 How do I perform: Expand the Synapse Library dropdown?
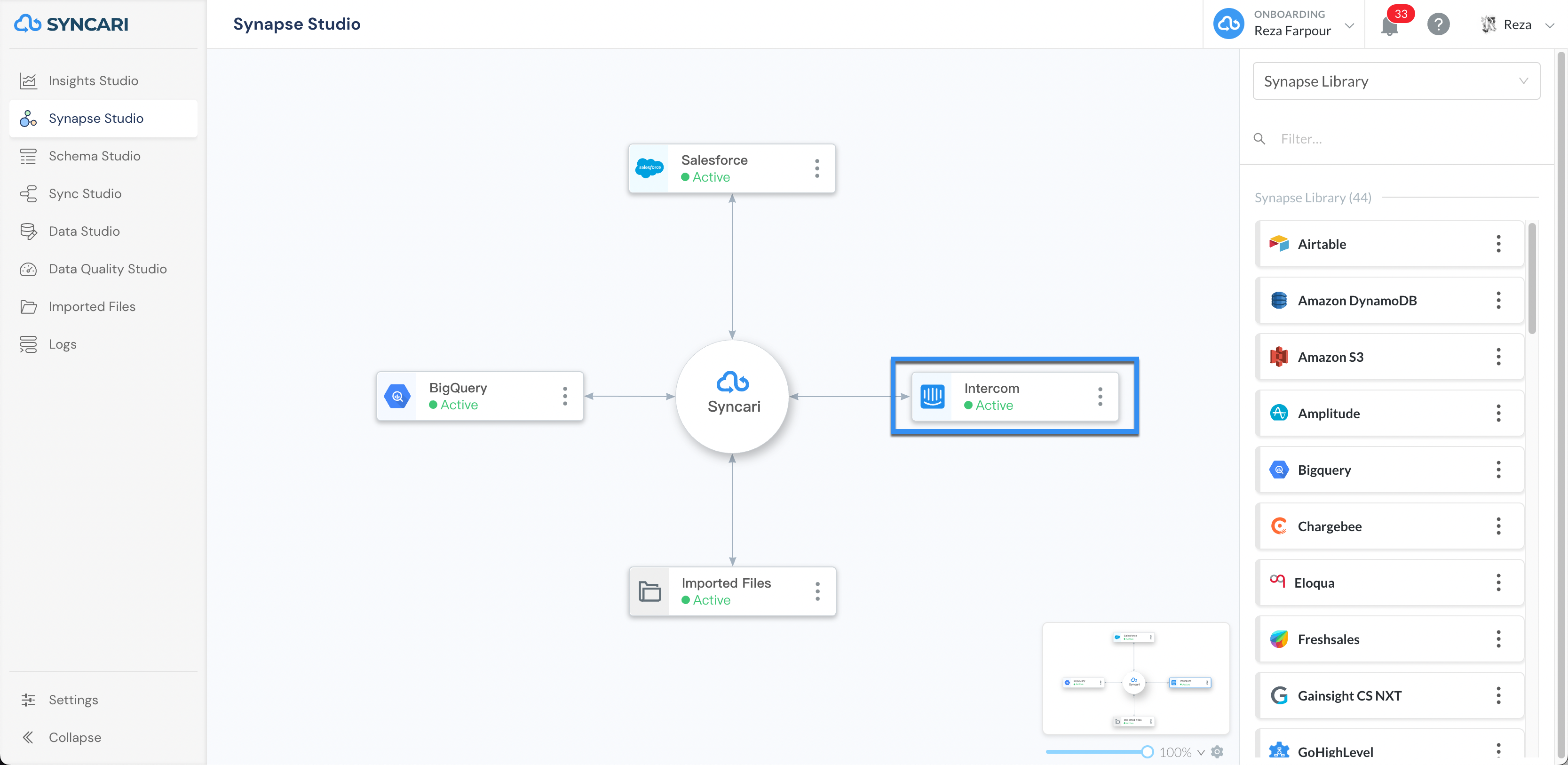click(x=1396, y=81)
